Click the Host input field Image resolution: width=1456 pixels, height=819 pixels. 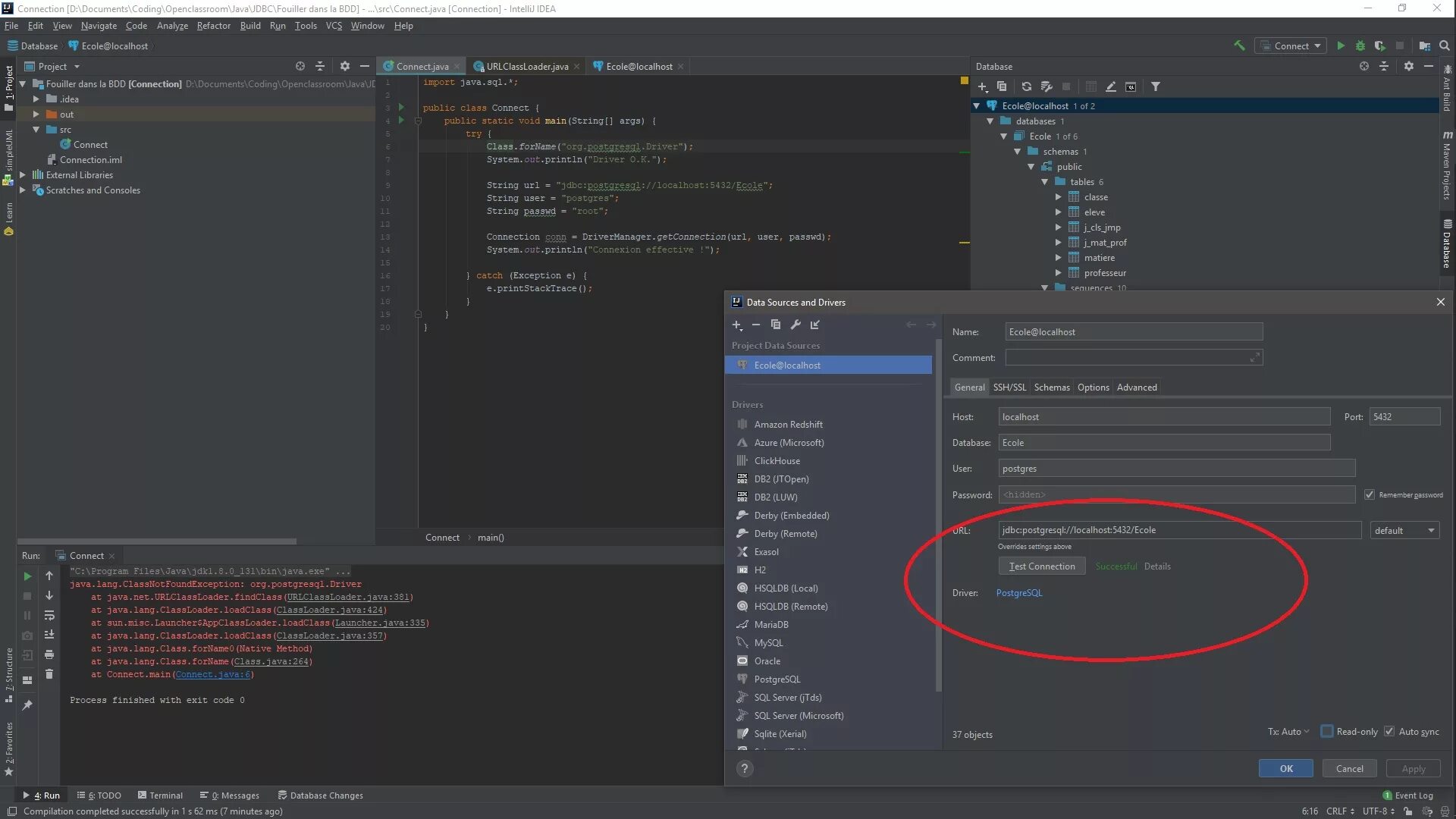click(x=1163, y=417)
